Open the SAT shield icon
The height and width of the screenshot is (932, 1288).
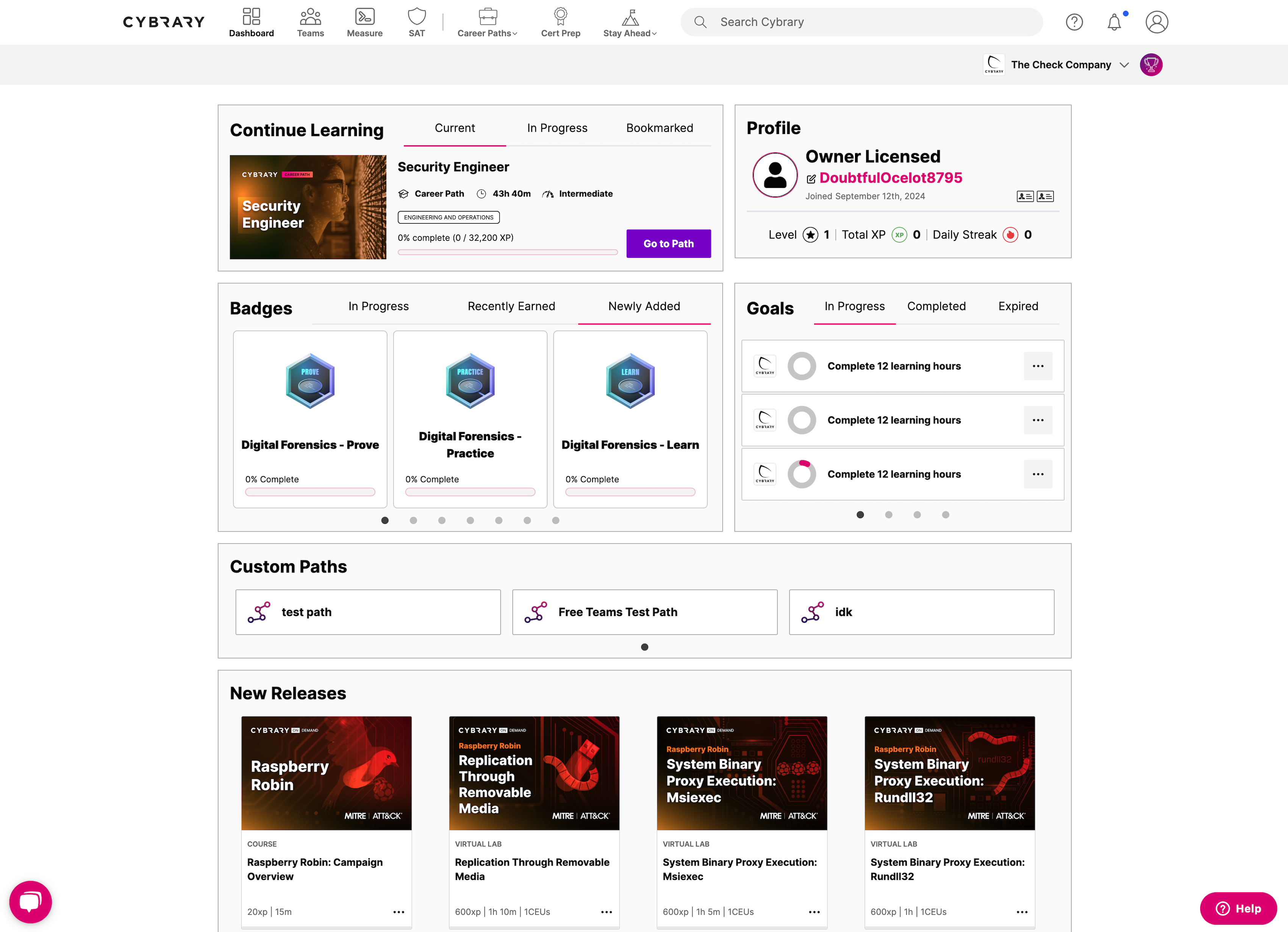point(417,16)
